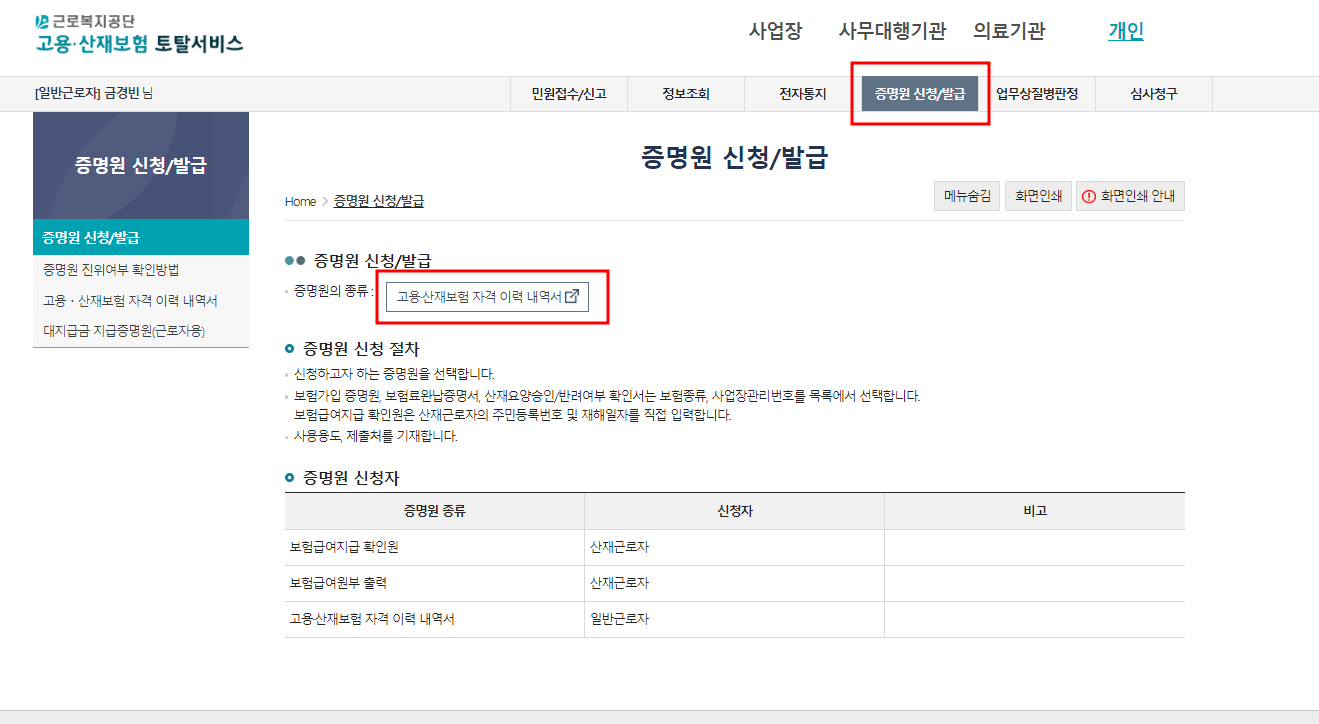Select 사무대행기관 in top navigation
The height and width of the screenshot is (724, 1319).
(x=891, y=31)
